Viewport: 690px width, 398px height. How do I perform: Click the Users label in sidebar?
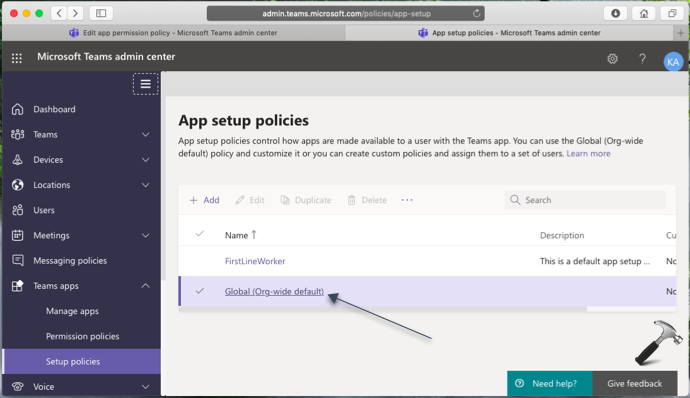pos(44,210)
